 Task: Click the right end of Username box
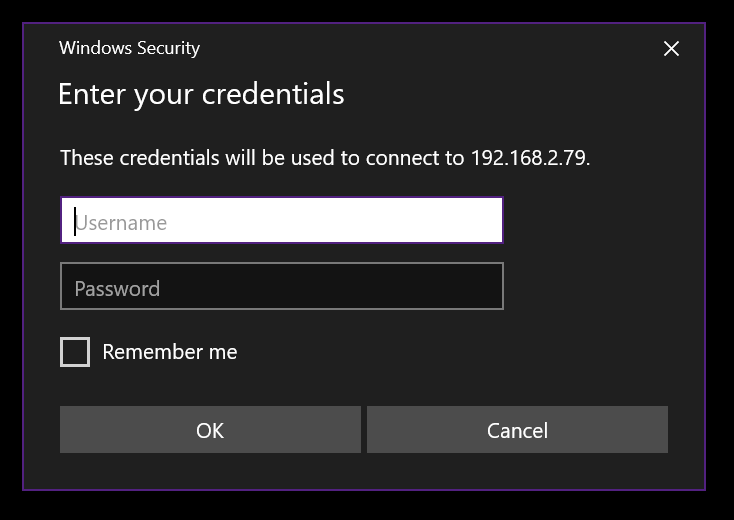487,220
